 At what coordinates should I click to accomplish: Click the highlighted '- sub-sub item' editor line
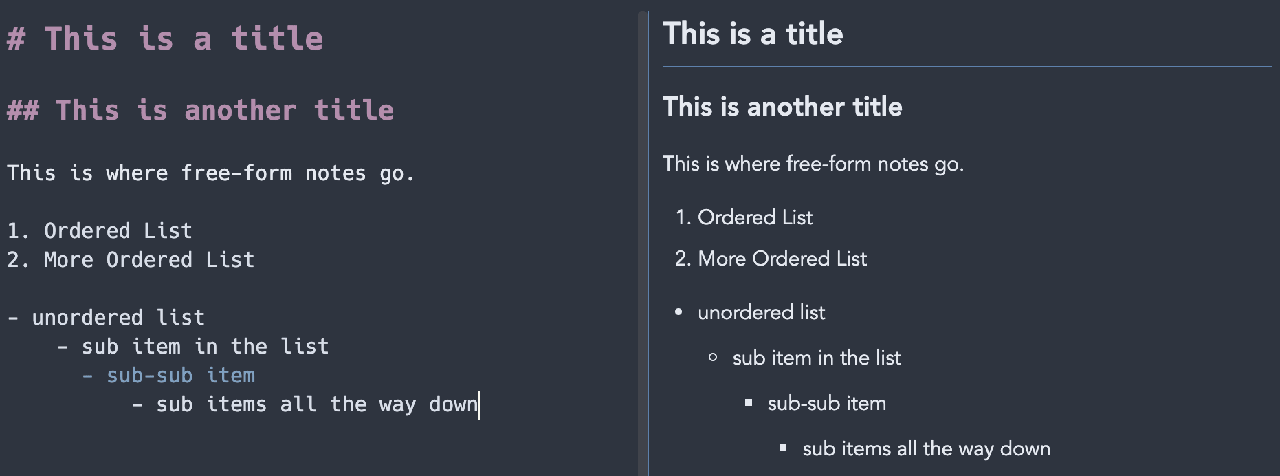point(168,376)
